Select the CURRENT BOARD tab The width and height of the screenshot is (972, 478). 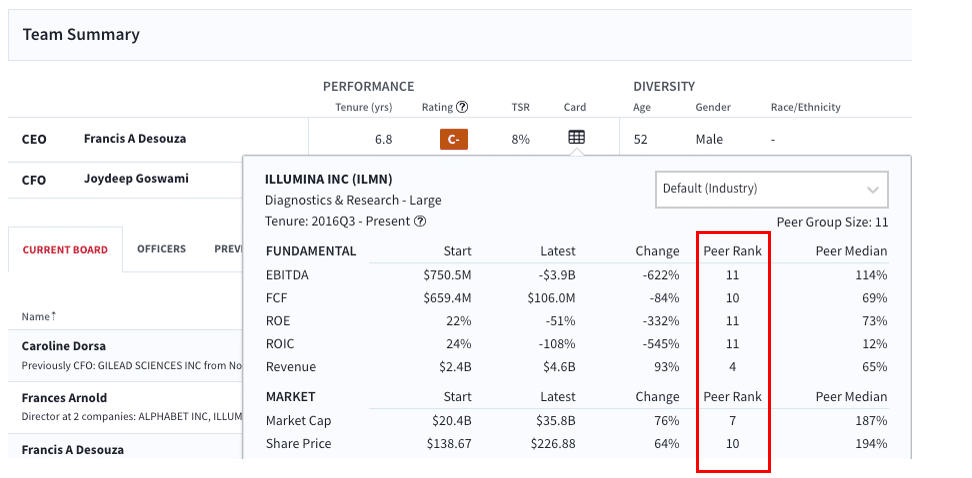pos(65,250)
